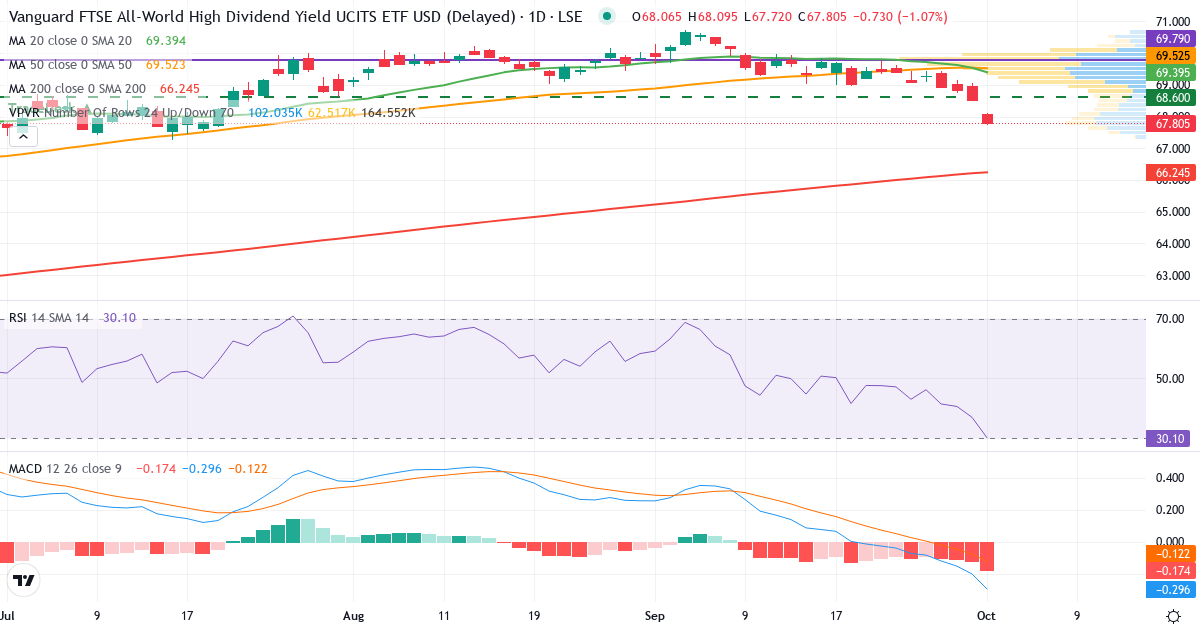Click the VPVR down volume 62.517K
Image resolution: width=1200 pixels, height=630 pixels.
point(332,113)
